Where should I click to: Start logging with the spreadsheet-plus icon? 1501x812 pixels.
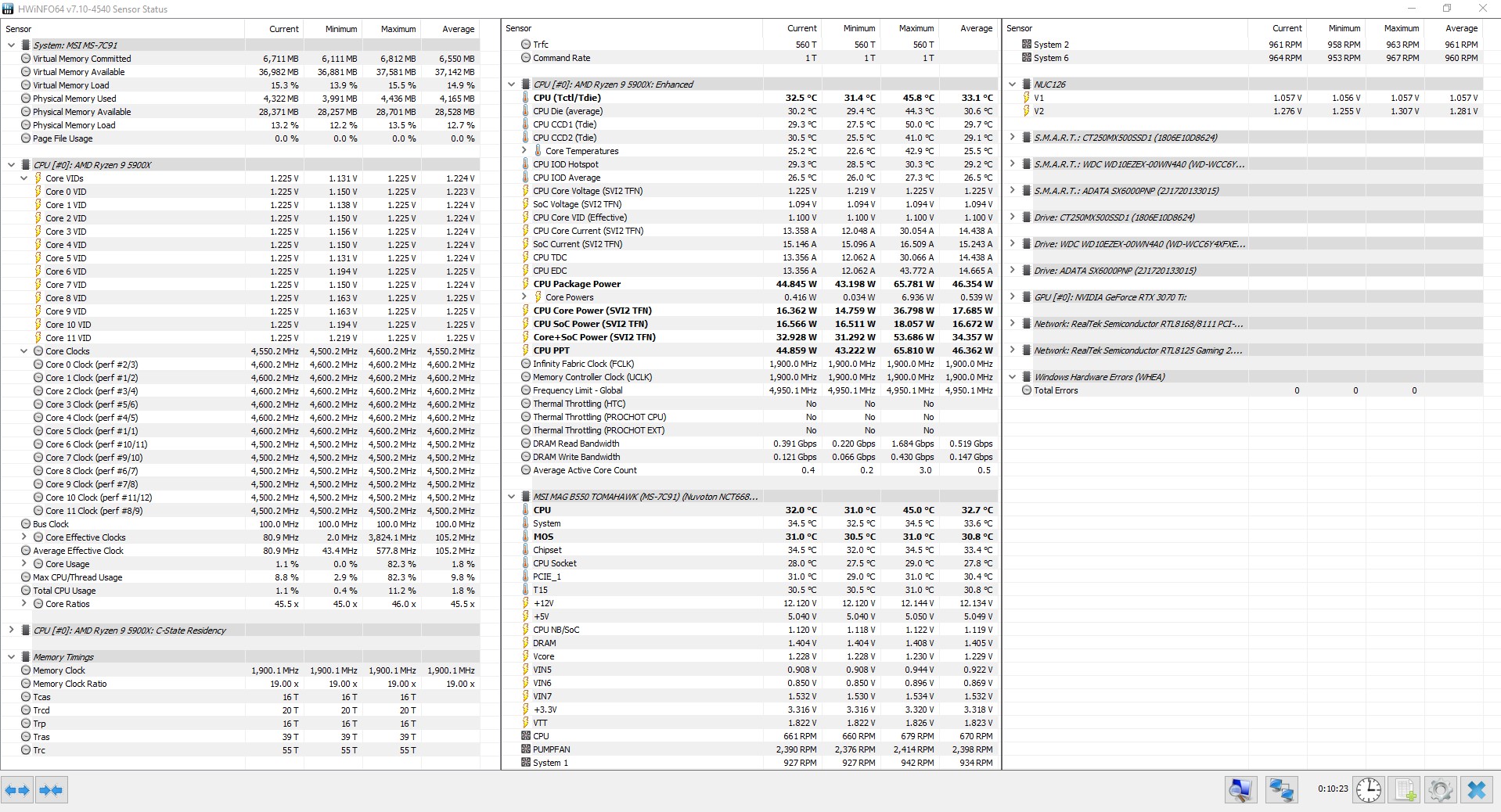click(1405, 789)
